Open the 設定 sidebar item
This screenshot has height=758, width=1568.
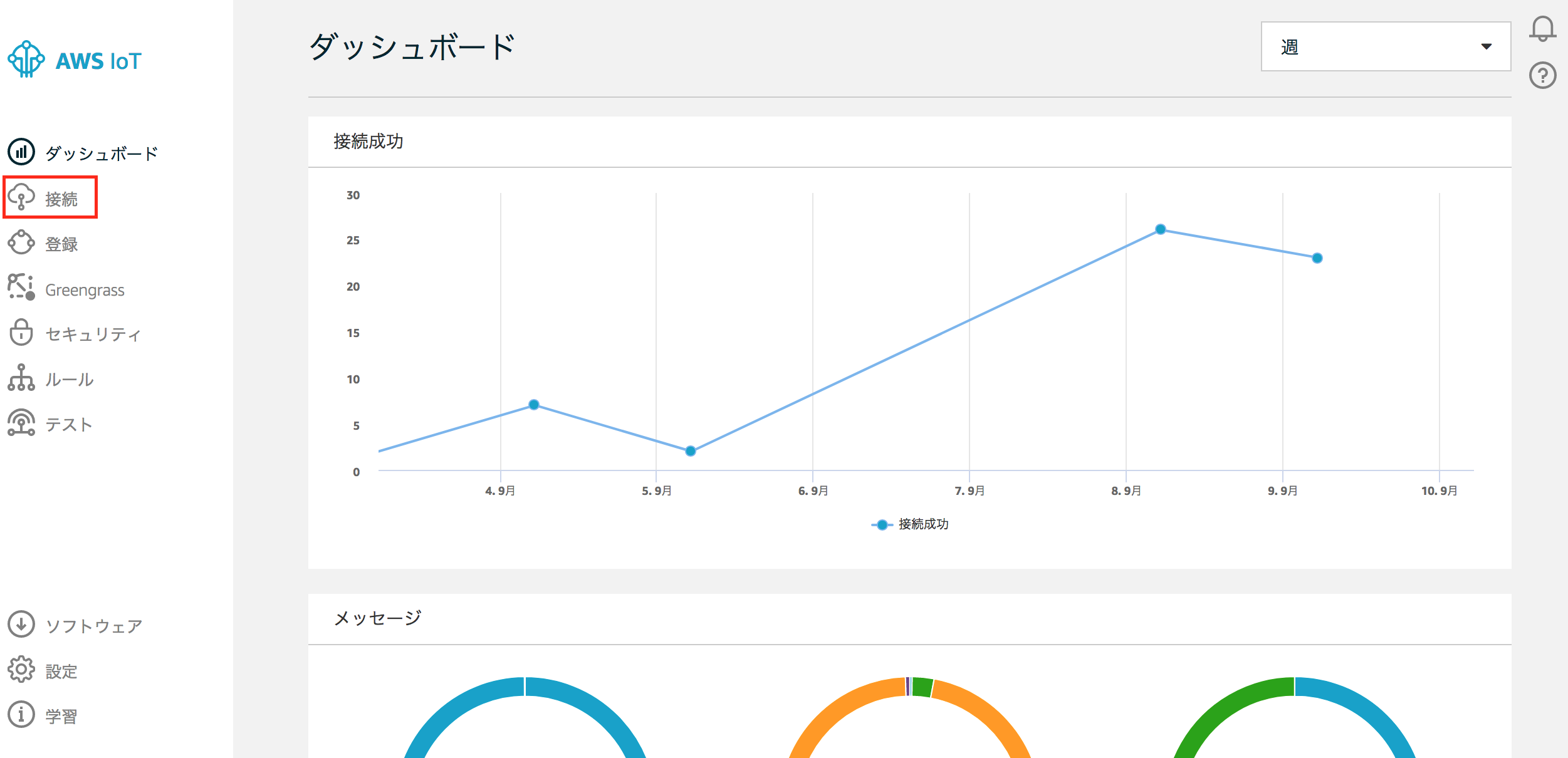tap(61, 672)
